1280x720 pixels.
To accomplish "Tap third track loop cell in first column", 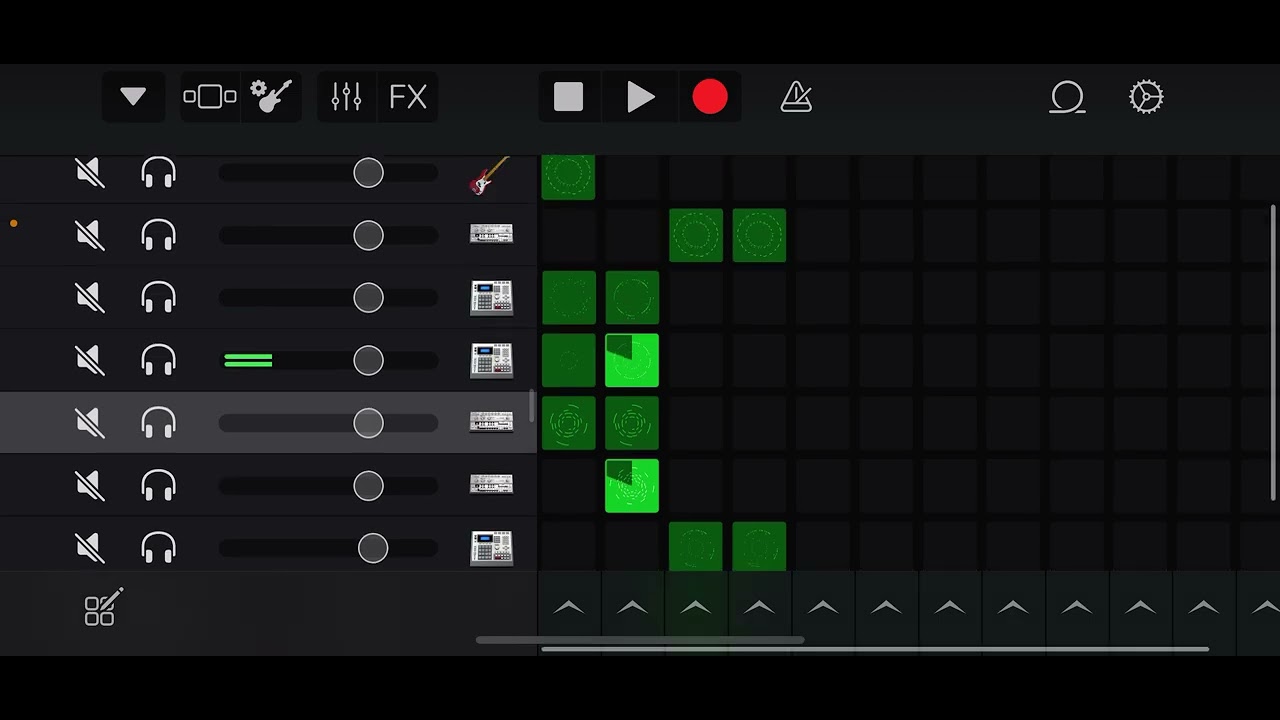I will 568,298.
